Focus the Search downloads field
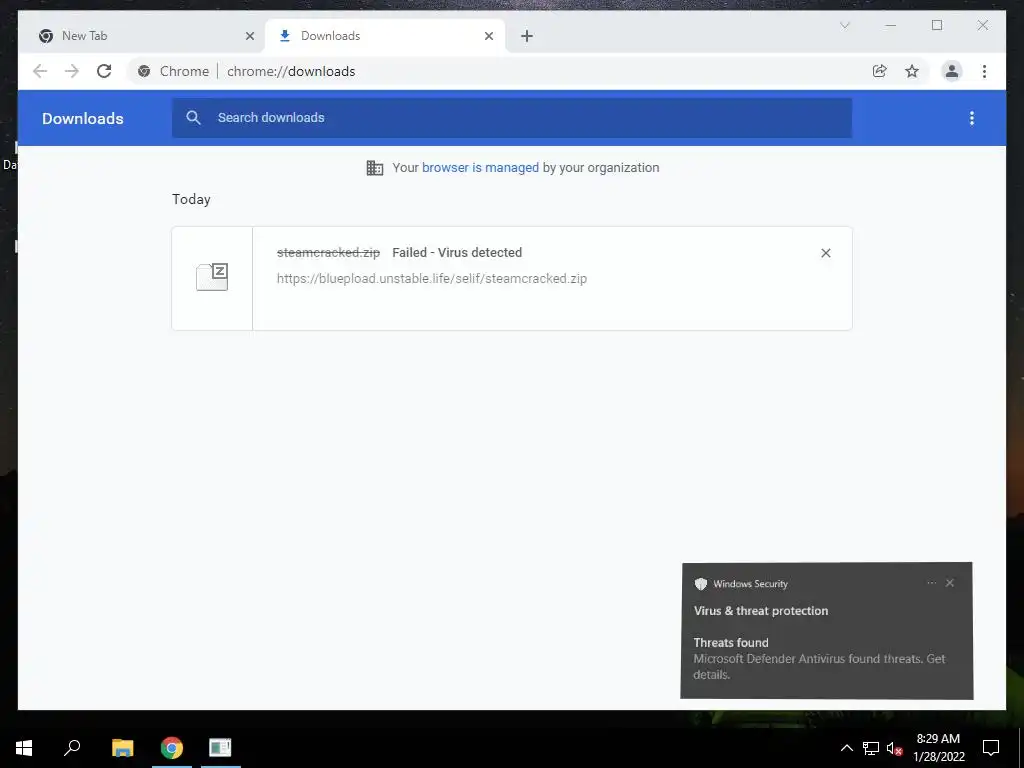 512,118
